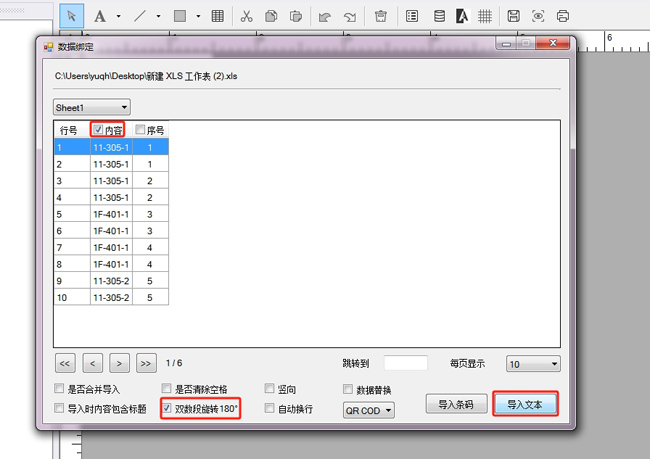Open the QR COD barcode type dropdown
650x459 pixels.
[x=369, y=410]
